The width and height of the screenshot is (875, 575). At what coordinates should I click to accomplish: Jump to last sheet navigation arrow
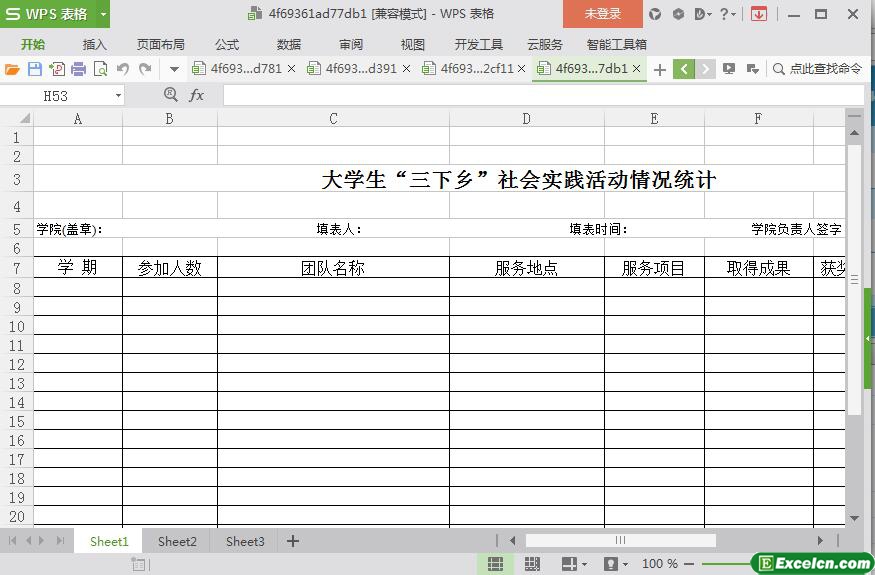(60, 540)
